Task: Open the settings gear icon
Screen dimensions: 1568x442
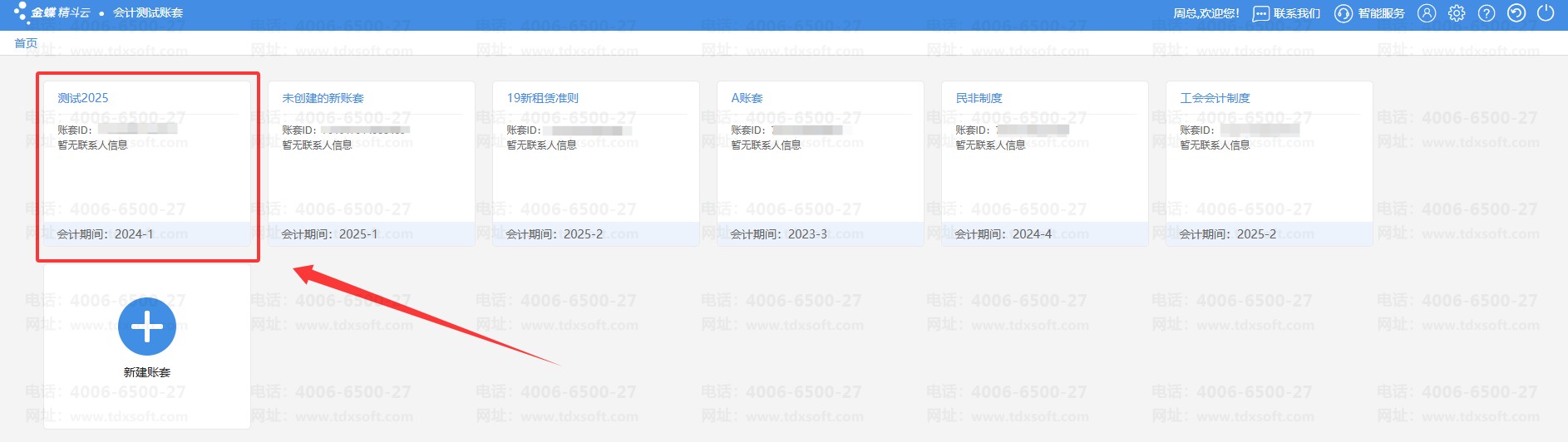Action: [1457, 13]
